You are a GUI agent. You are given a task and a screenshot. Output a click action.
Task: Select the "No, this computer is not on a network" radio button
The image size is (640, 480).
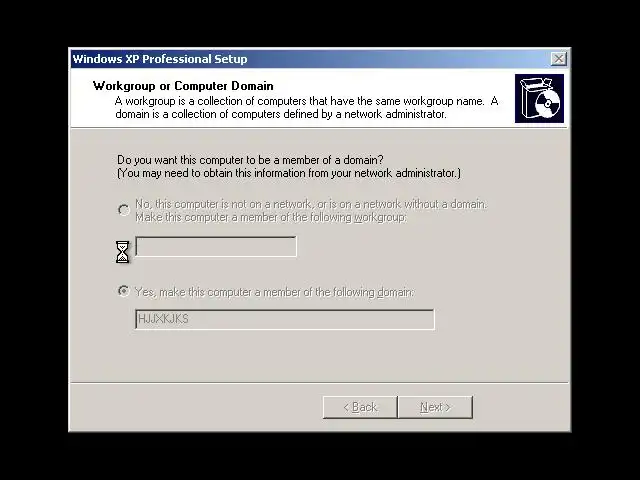pyautogui.click(x=124, y=210)
